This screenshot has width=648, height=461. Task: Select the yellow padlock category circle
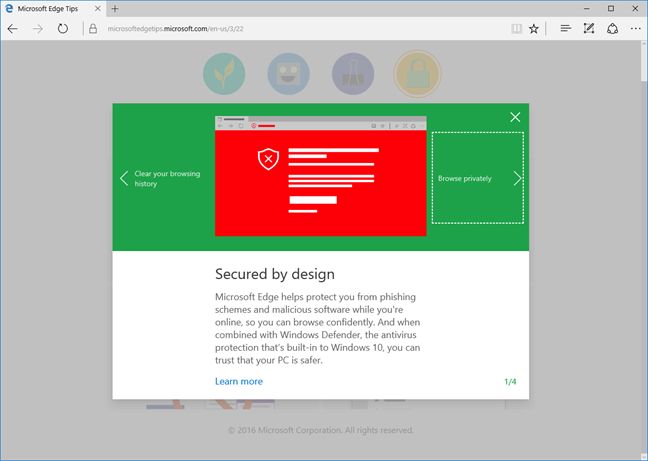417,74
